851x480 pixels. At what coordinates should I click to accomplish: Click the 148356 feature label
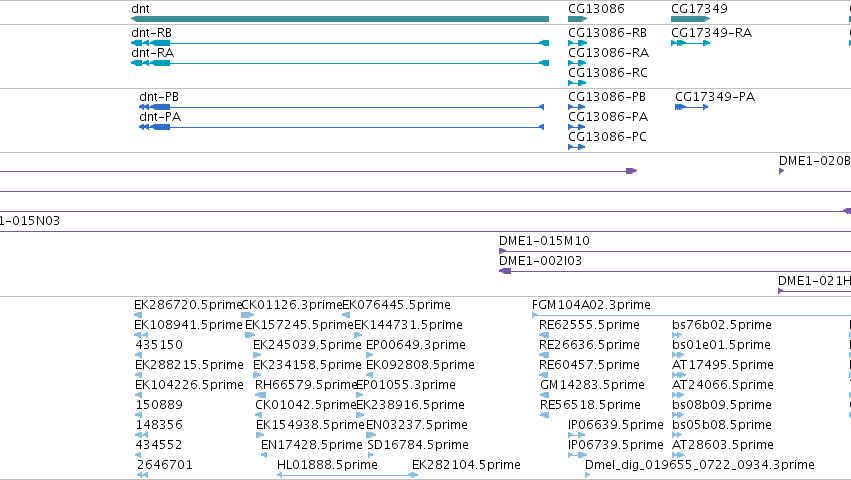coord(159,425)
